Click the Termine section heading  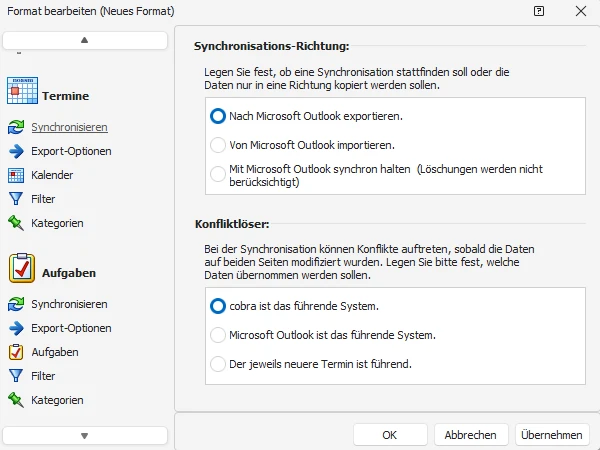point(65,96)
